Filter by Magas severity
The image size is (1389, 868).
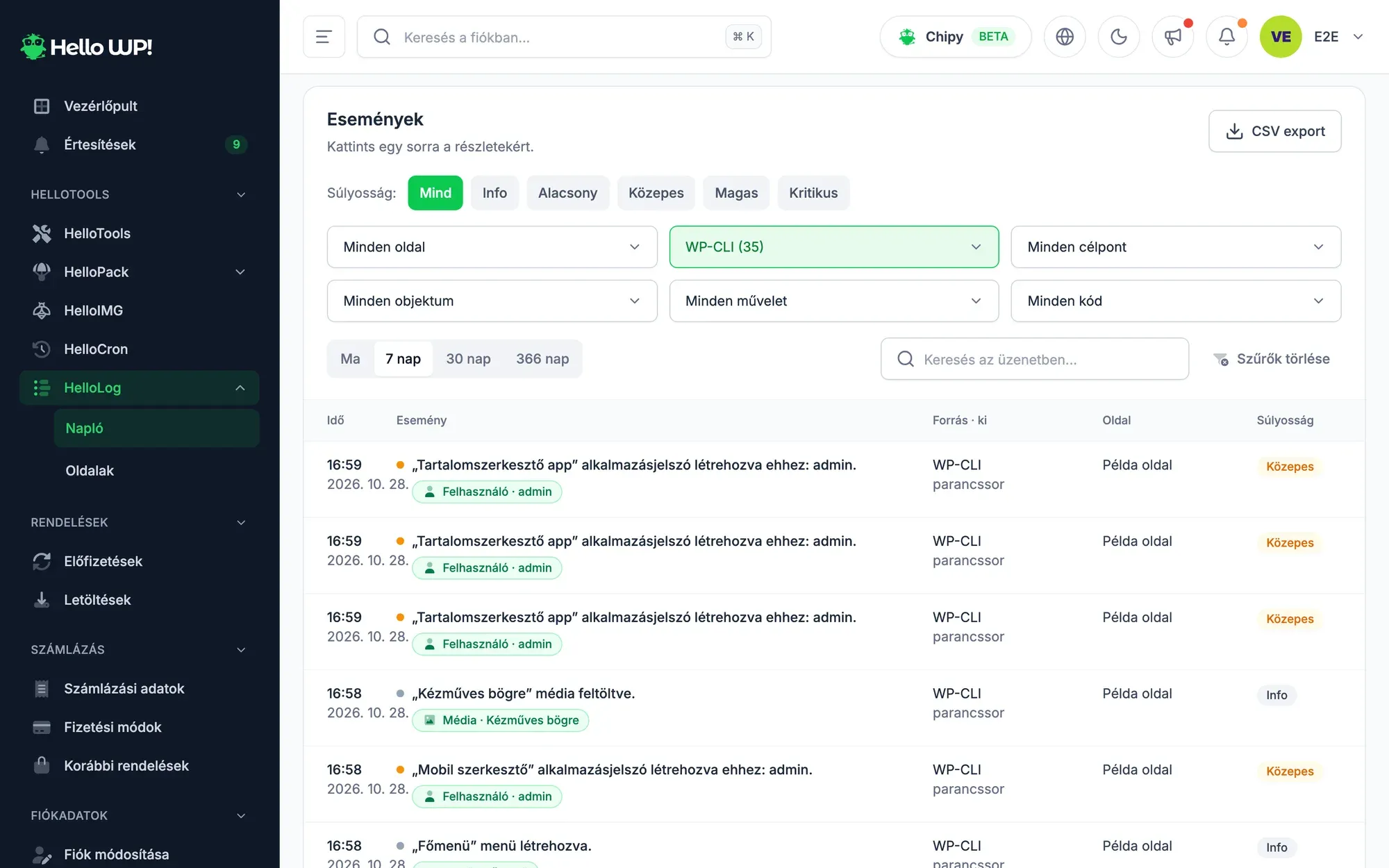[736, 193]
